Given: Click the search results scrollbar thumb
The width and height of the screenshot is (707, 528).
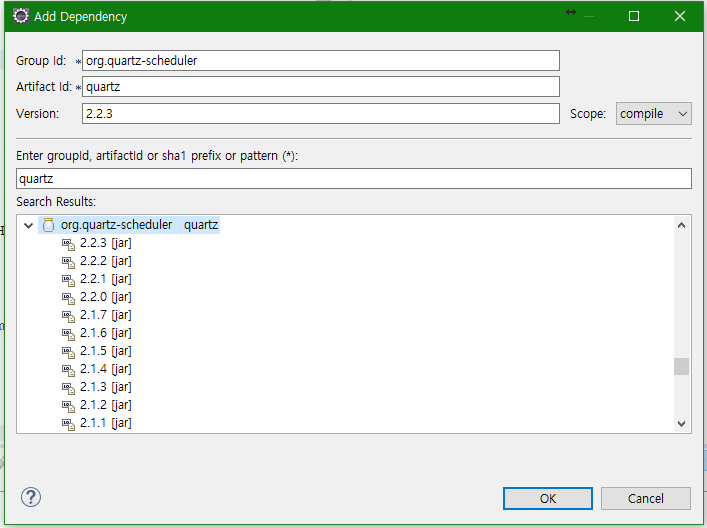Looking at the screenshot, I should point(681,367).
